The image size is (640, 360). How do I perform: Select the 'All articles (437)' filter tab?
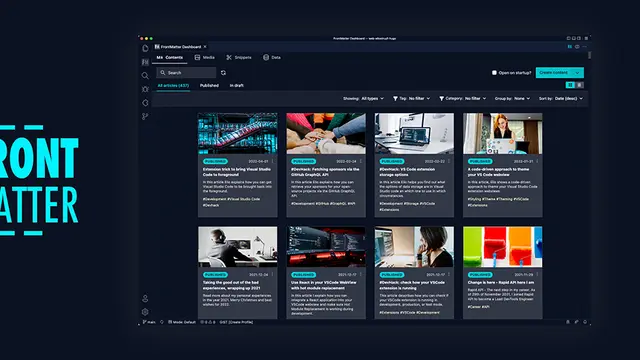point(173,85)
